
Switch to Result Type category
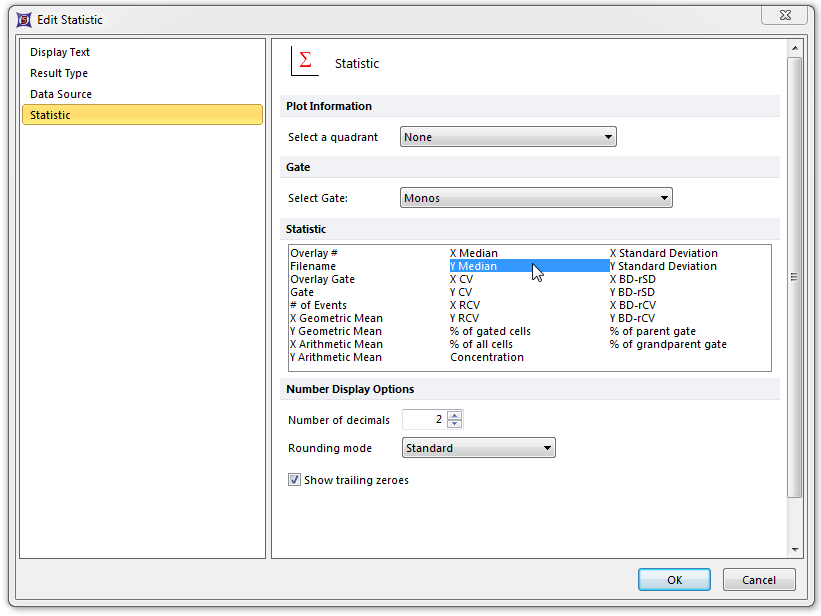coord(59,73)
